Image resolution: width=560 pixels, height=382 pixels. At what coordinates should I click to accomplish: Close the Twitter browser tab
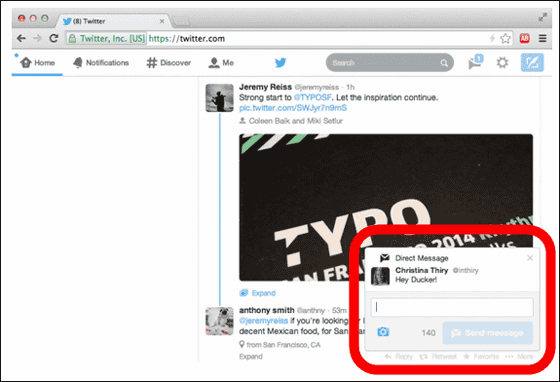click(x=162, y=21)
